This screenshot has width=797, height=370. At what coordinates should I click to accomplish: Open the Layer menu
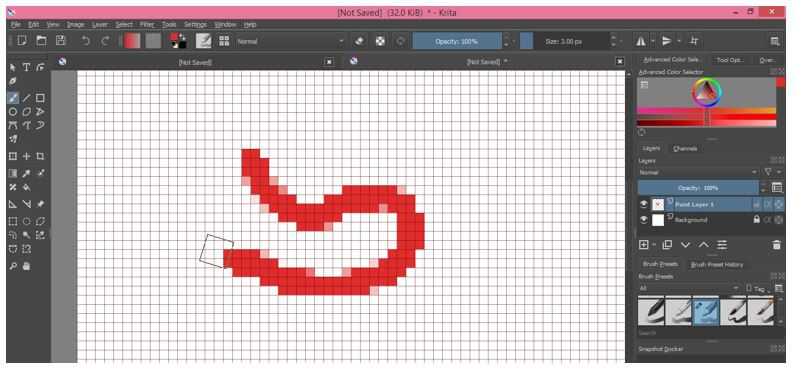100,24
